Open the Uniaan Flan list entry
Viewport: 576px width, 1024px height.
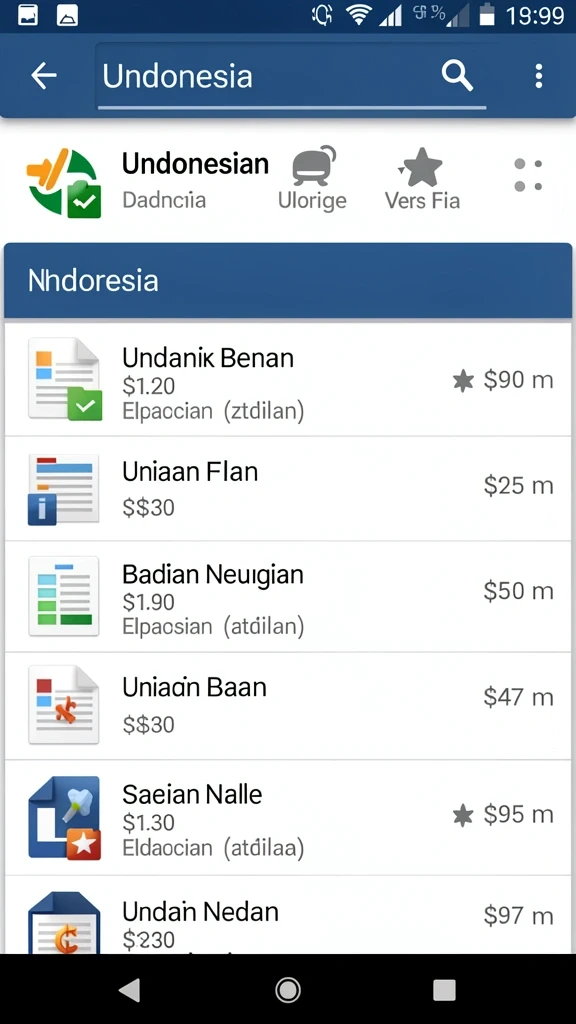tap(288, 488)
